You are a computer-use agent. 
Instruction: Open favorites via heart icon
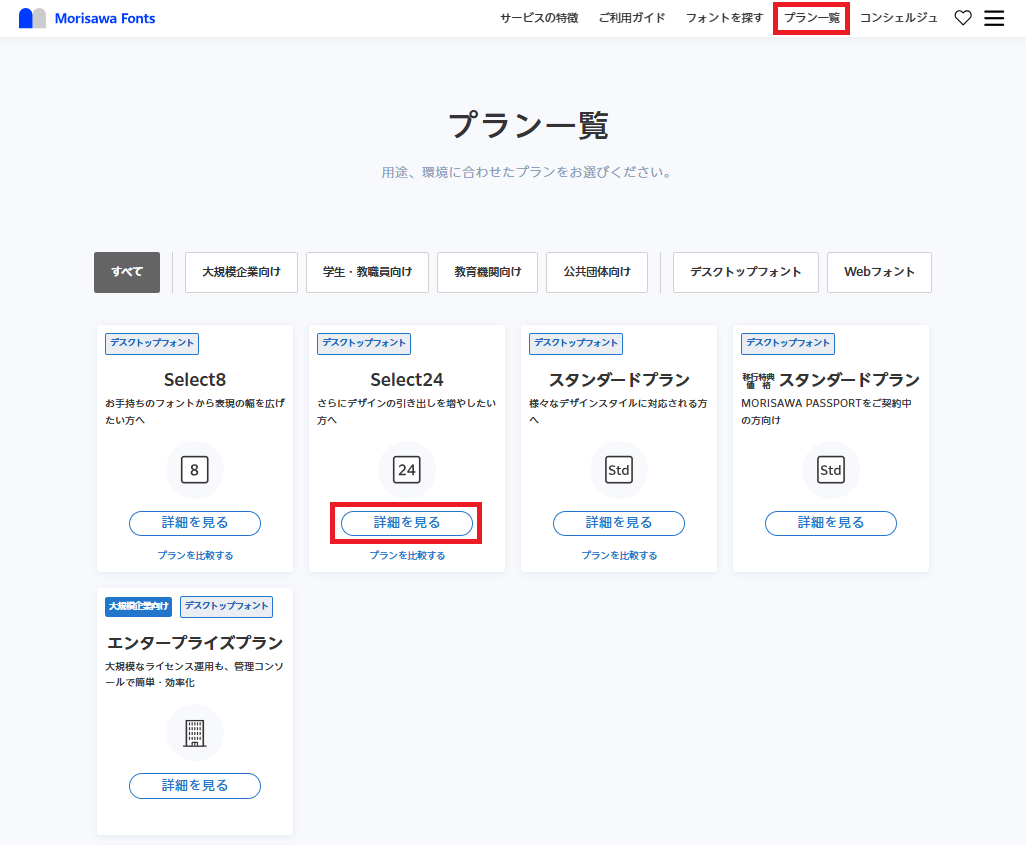pos(963,18)
